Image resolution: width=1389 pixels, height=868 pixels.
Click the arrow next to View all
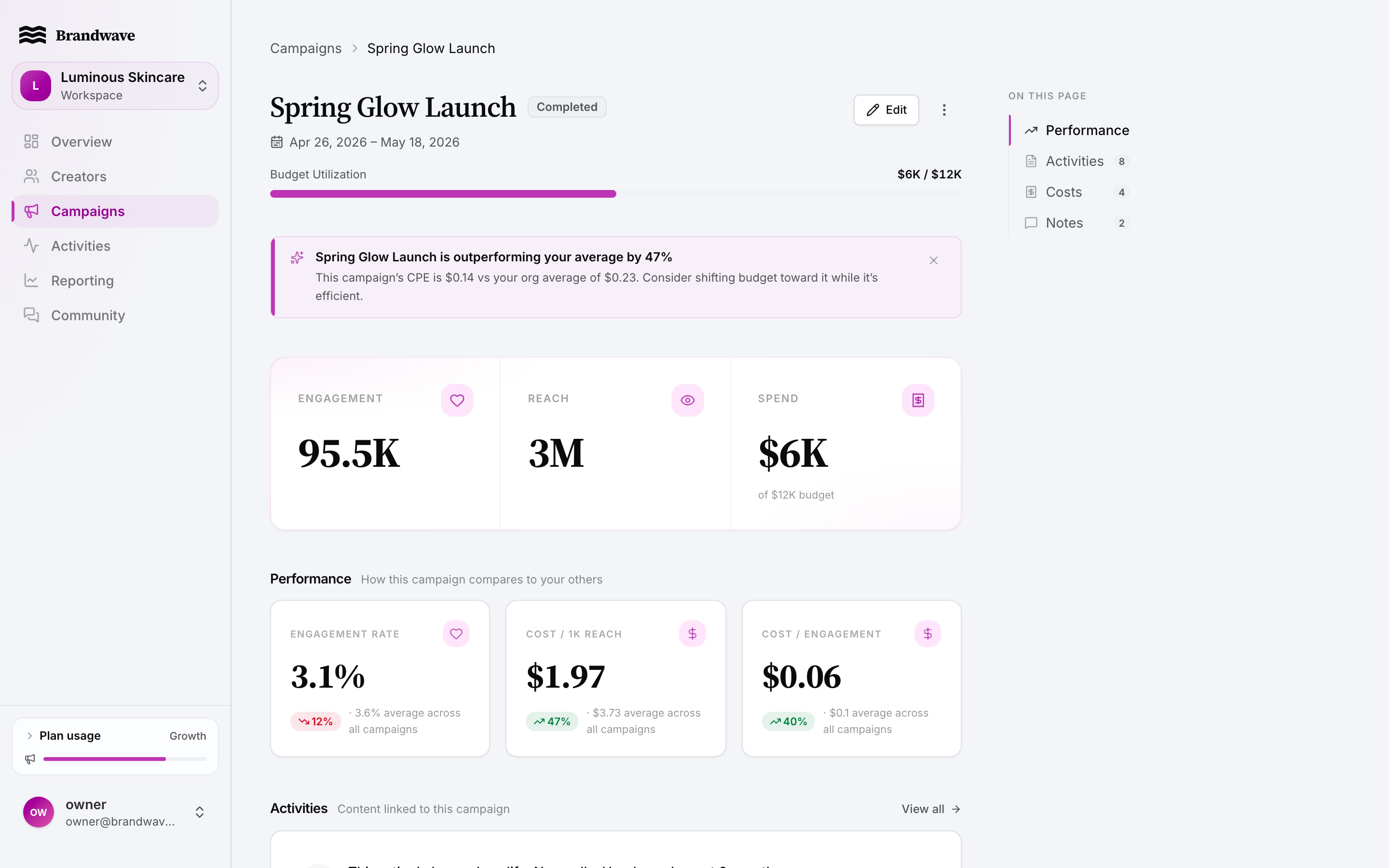(x=955, y=809)
